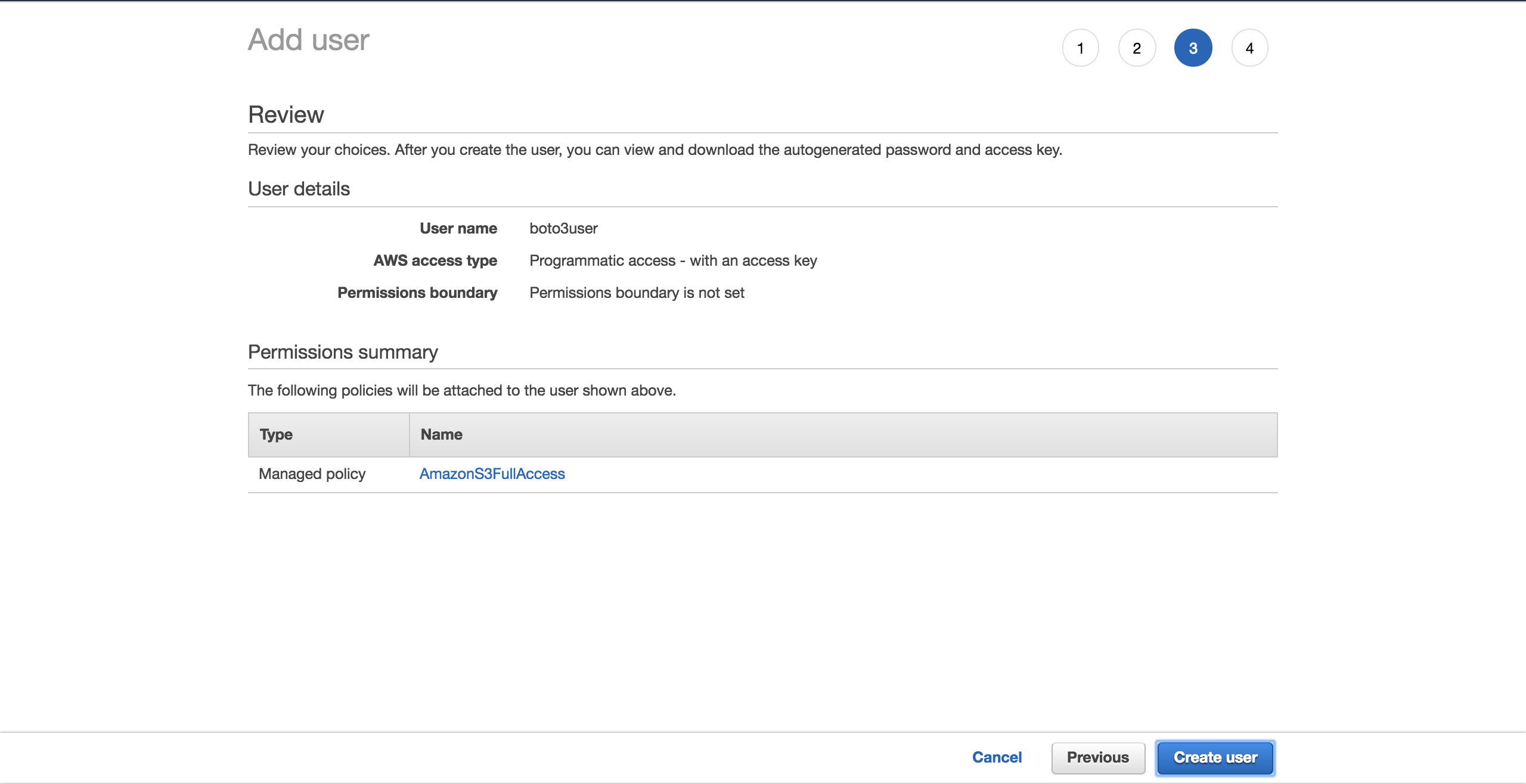
Task: Click the Create user button
Action: (x=1215, y=757)
